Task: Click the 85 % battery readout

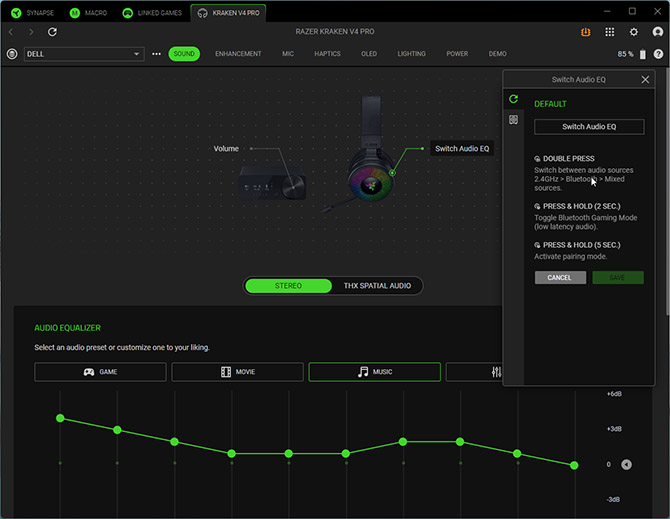Action: click(x=625, y=54)
